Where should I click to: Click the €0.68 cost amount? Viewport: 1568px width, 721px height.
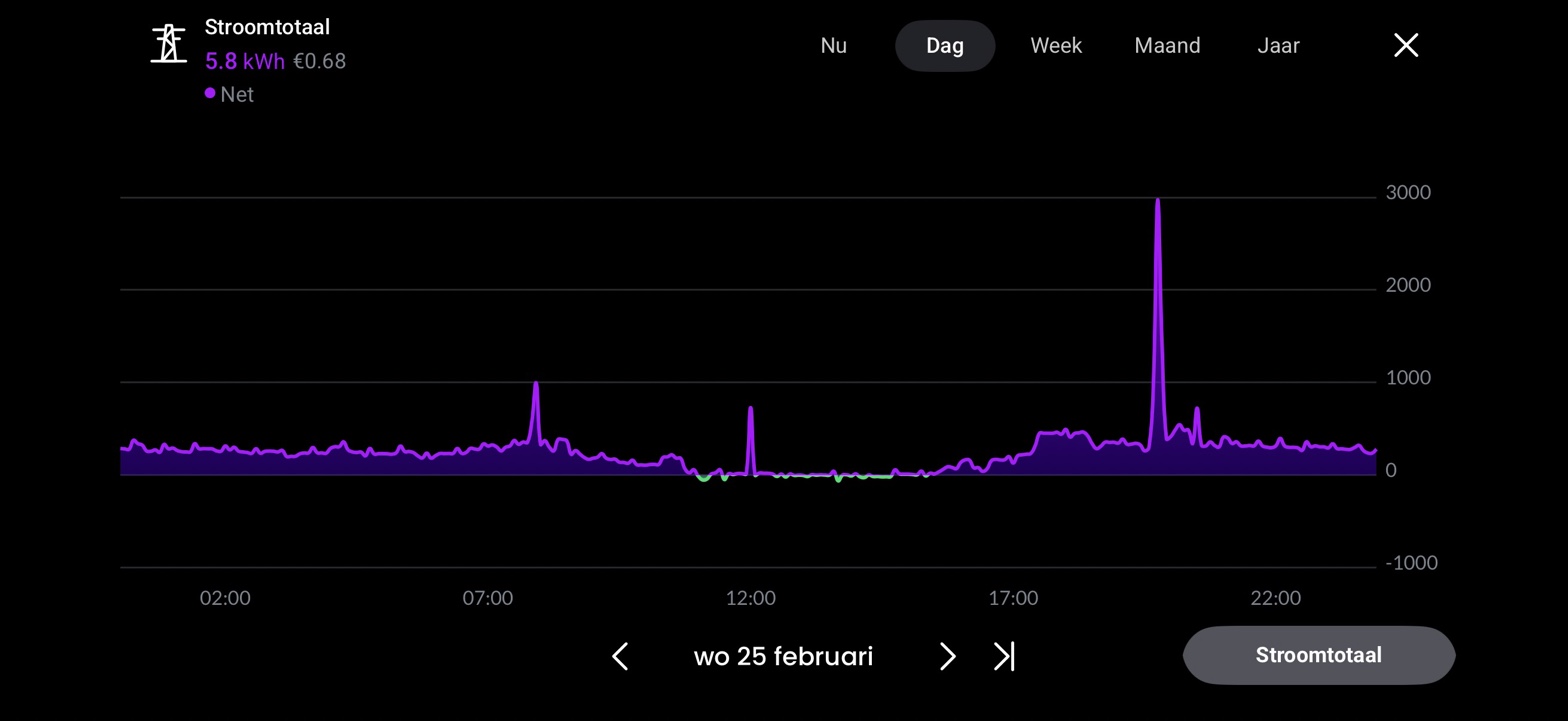pyautogui.click(x=319, y=62)
